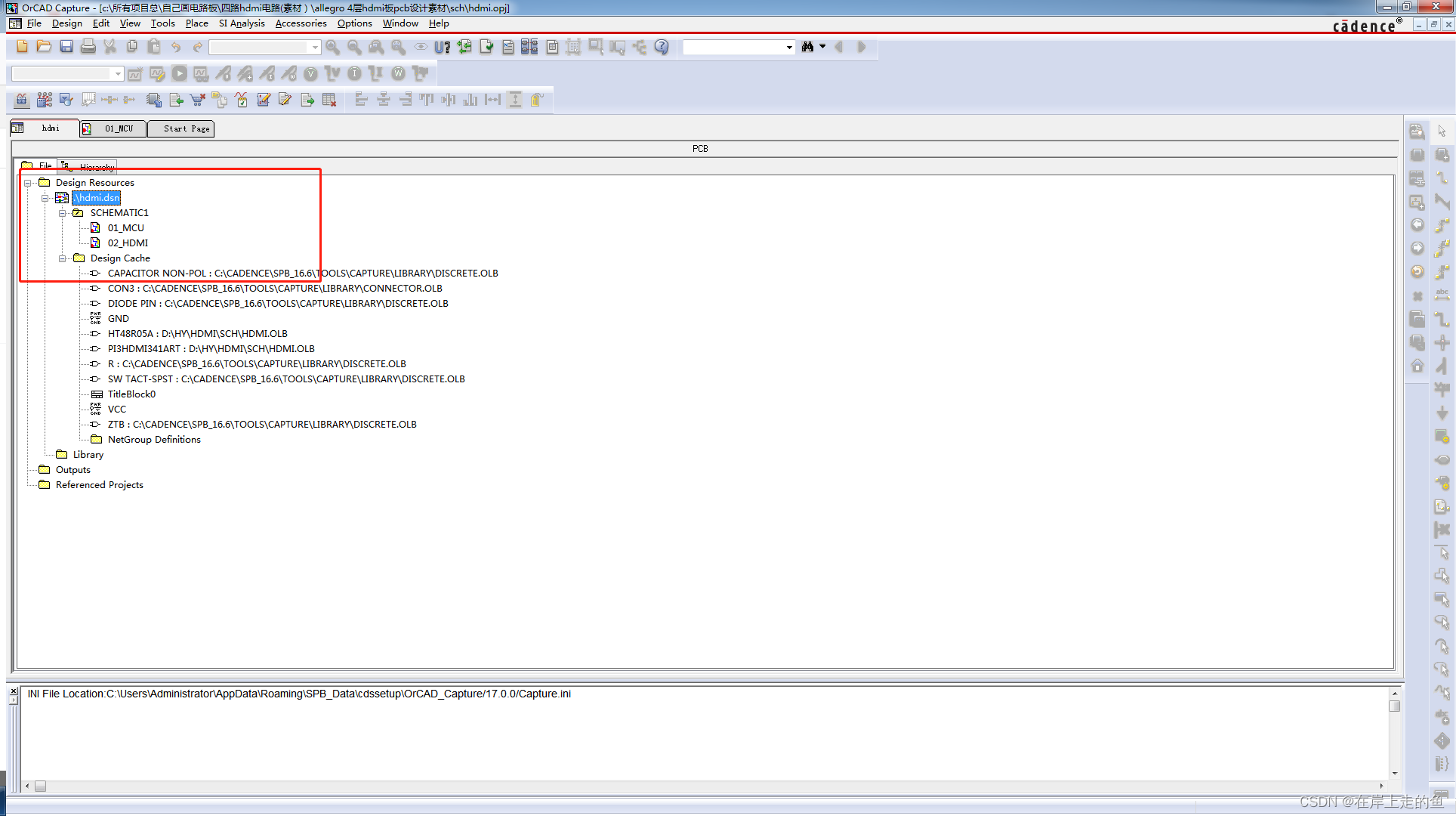
Task: Click the Open folder toolbar icon
Action: [x=44, y=47]
